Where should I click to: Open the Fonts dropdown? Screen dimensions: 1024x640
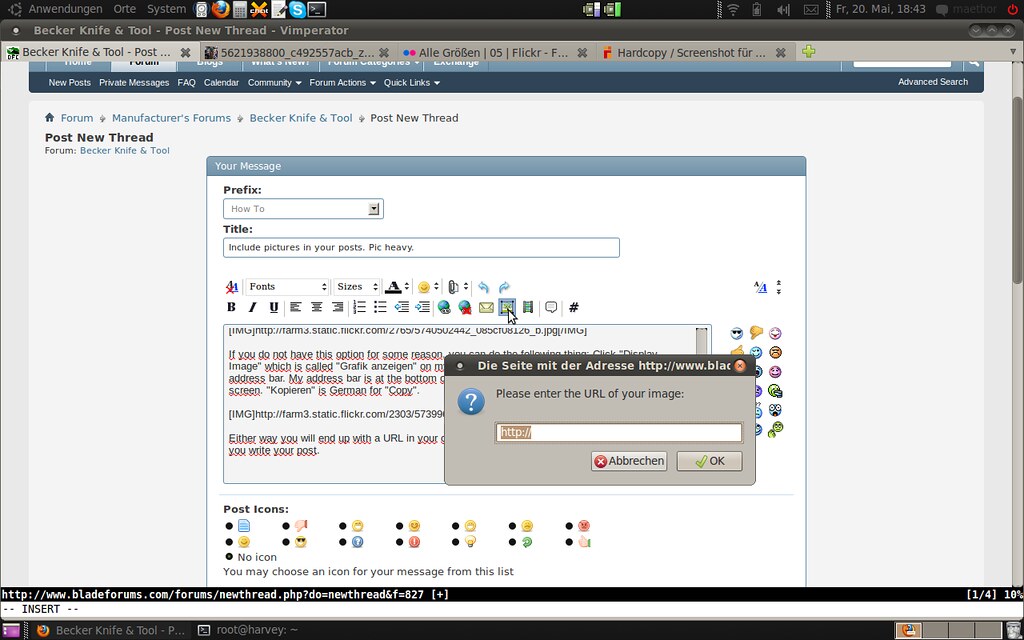287,287
